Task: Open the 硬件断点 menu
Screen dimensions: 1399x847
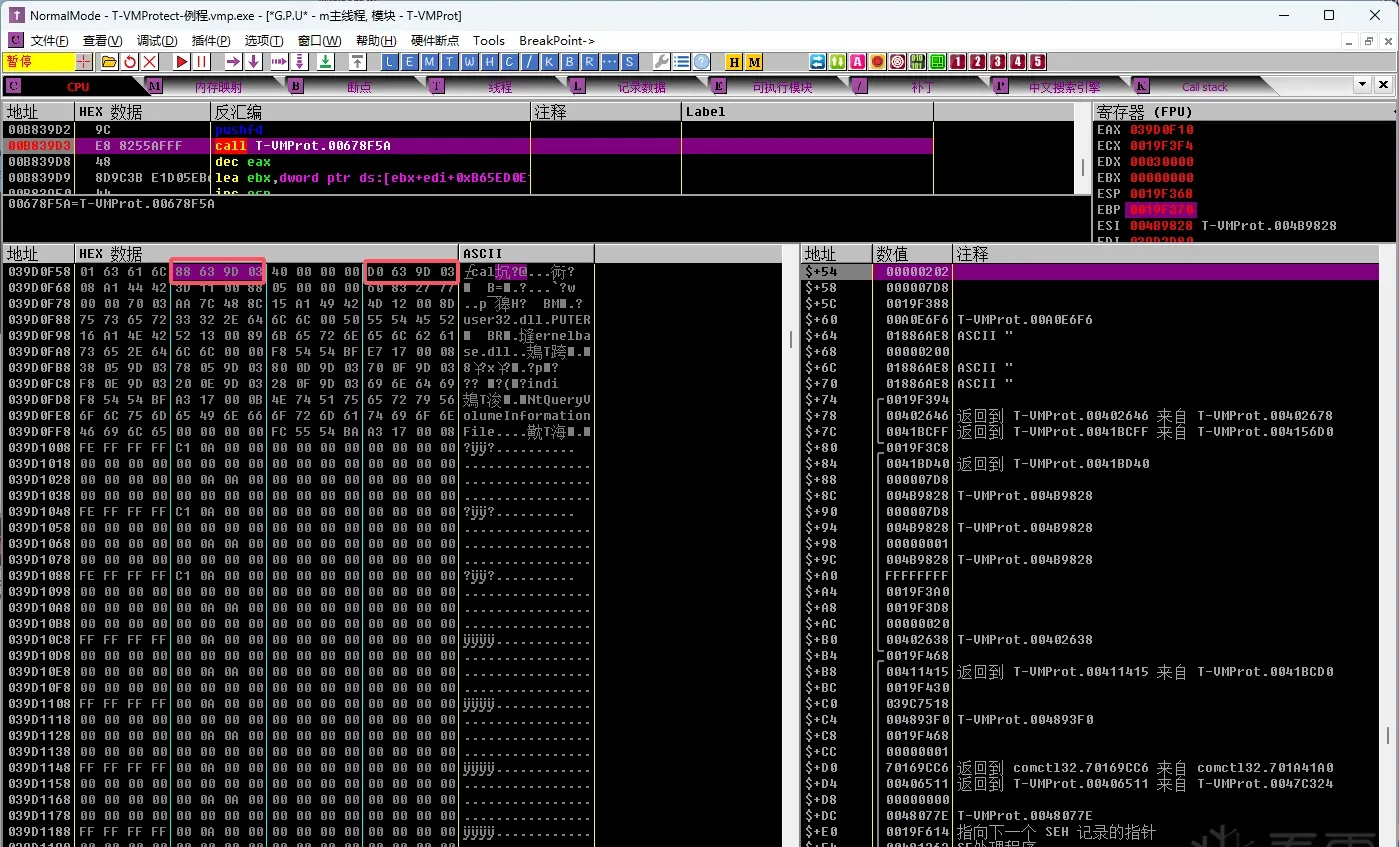Action: (x=434, y=41)
